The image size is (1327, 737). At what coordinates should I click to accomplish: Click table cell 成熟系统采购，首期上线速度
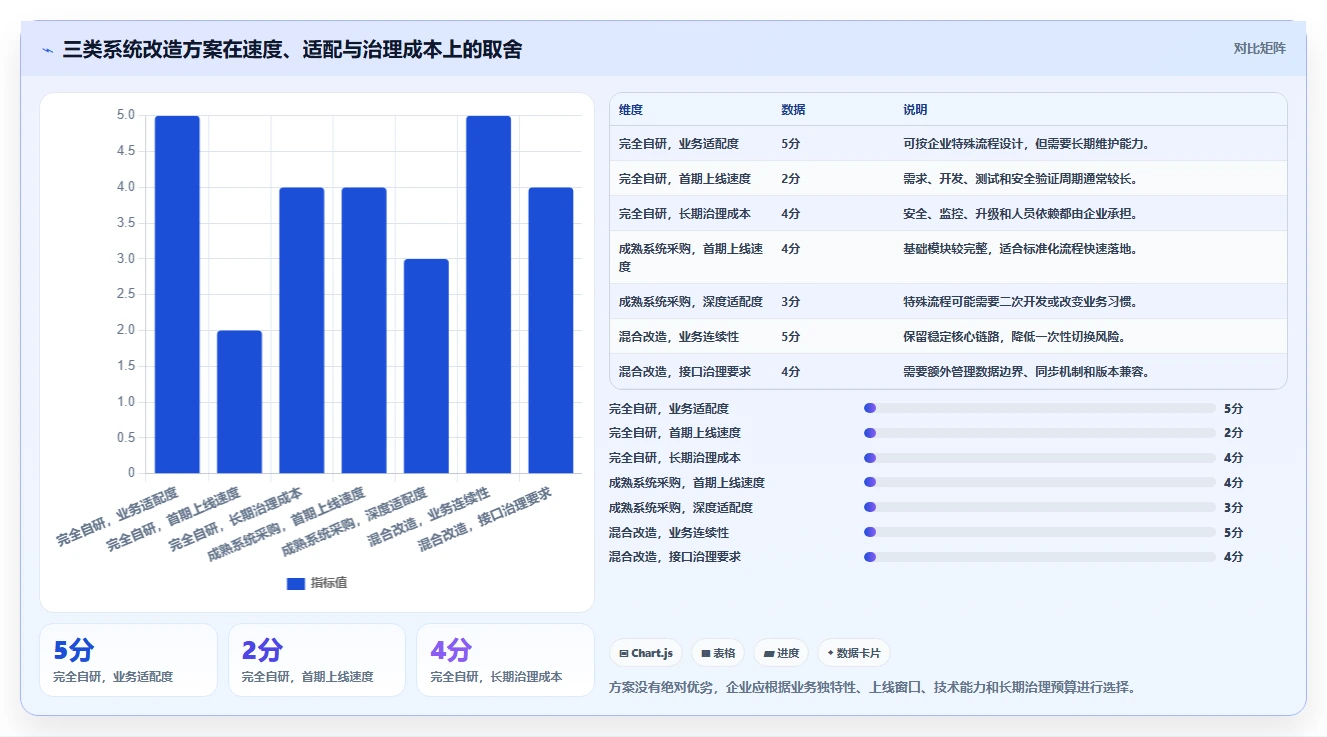tap(691, 257)
